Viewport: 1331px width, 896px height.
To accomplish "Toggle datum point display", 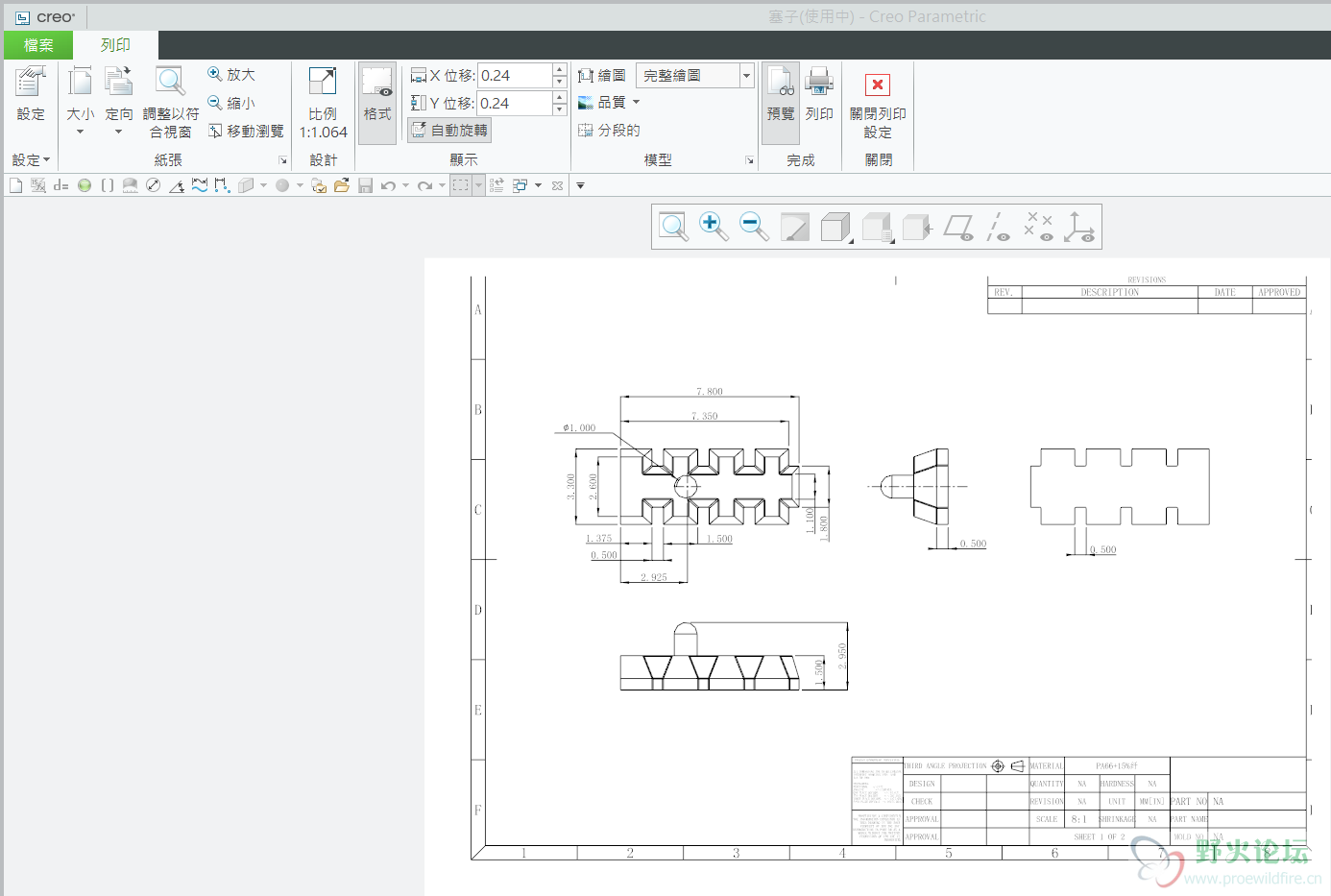I will tap(1039, 227).
